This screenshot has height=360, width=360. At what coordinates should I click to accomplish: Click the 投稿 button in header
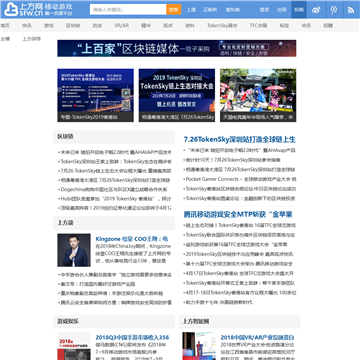pos(299,10)
